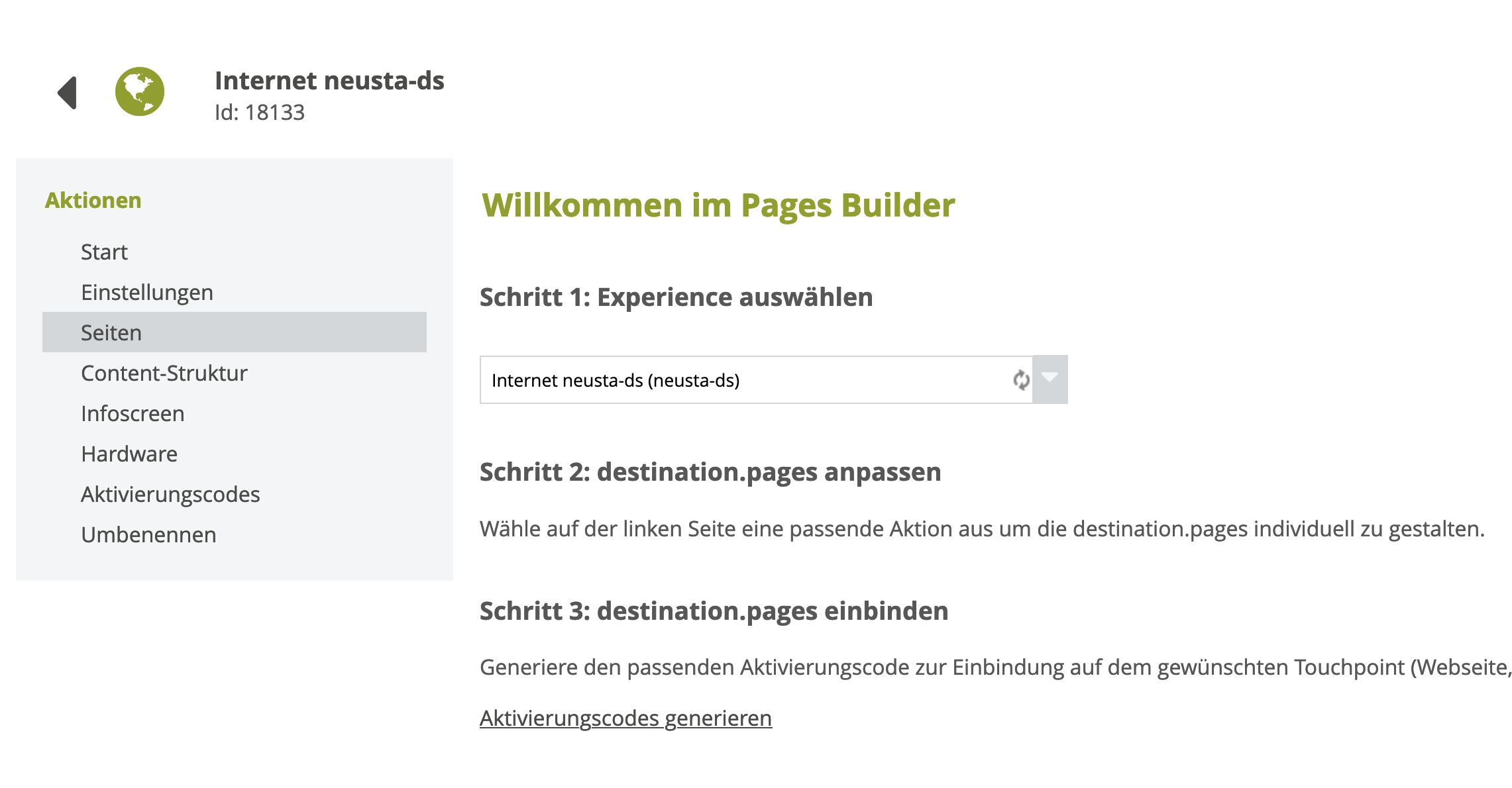Click the Aktionen panel heading
Viewport: 1512px width, 788px height.
click(93, 200)
